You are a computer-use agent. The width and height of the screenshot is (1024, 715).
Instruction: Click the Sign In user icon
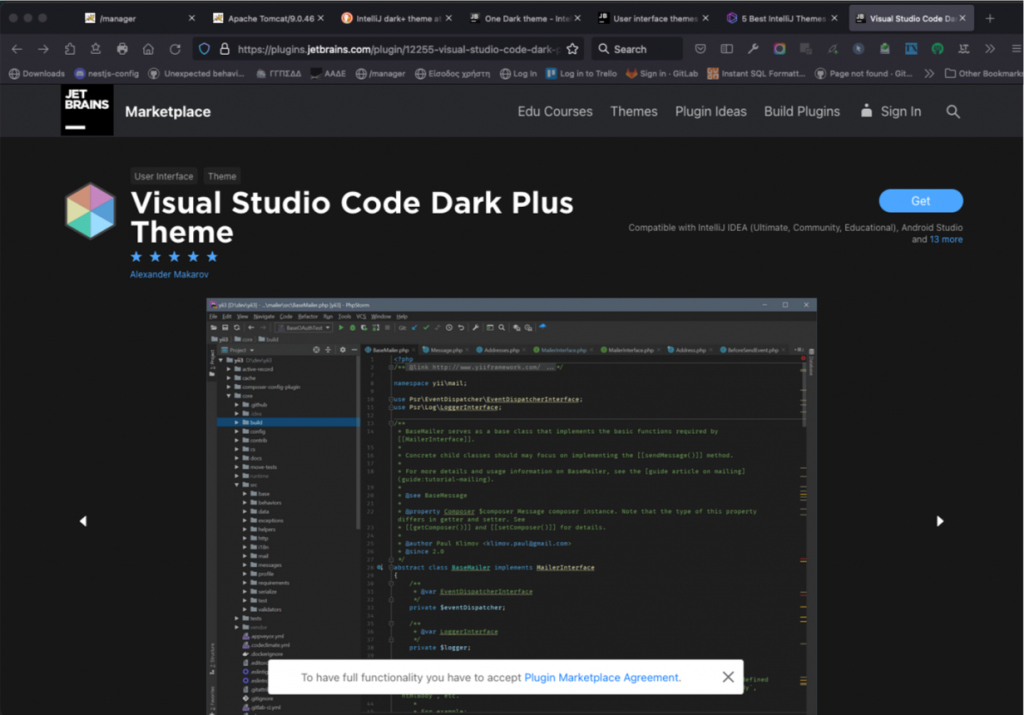866,110
